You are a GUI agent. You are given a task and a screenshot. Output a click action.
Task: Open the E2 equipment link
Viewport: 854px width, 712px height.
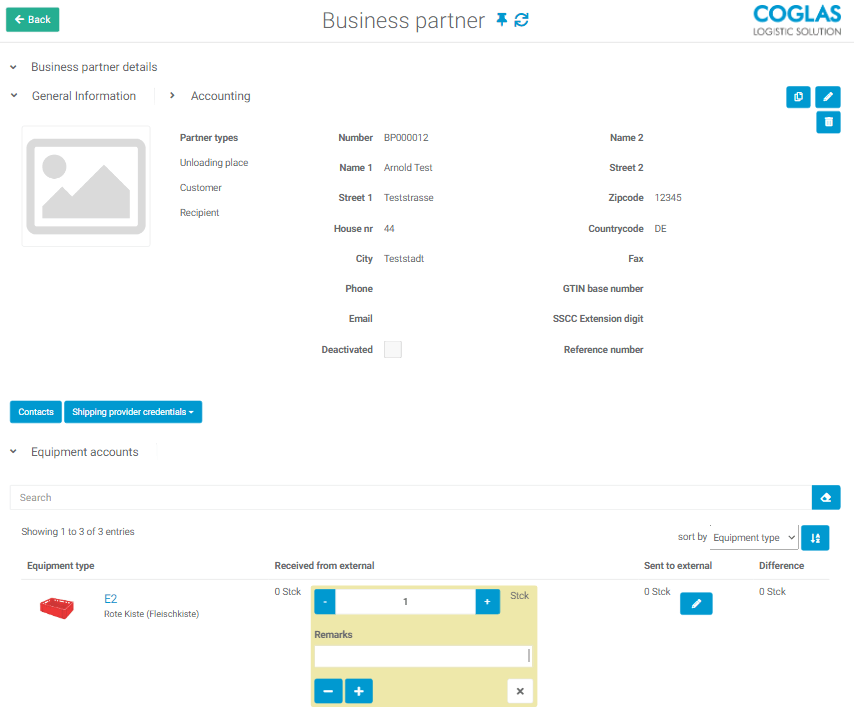pyautogui.click(x=110, y=599)
